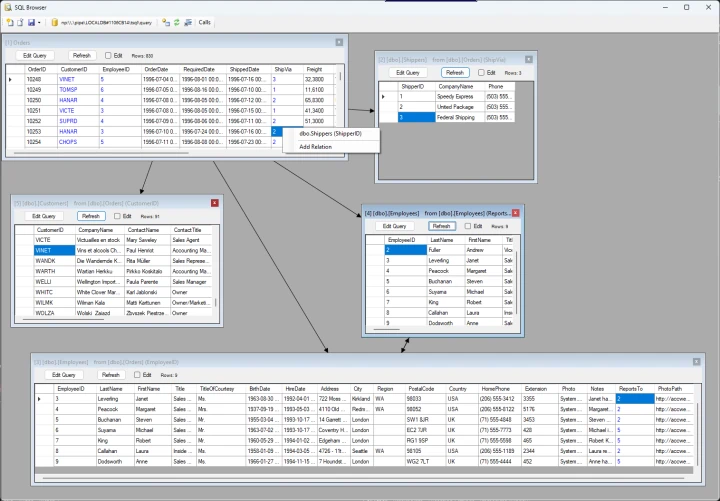
Task: Close the bottom Employees window 3
Action: coord(697,362)
